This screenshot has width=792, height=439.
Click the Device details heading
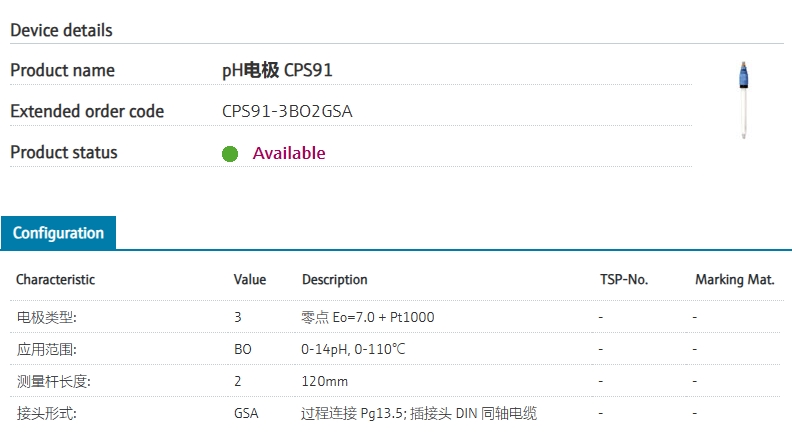pyautogui.click(x=61, y=30)
